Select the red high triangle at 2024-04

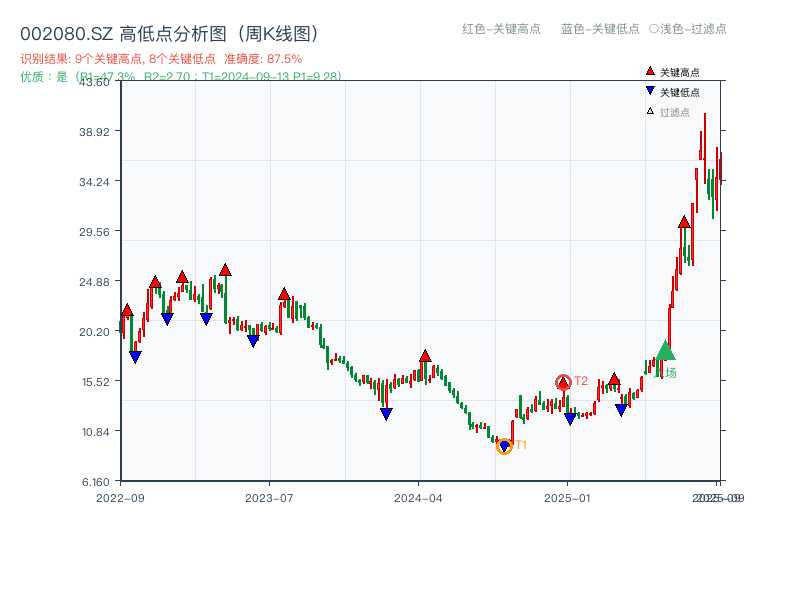[x=425, y=356]
